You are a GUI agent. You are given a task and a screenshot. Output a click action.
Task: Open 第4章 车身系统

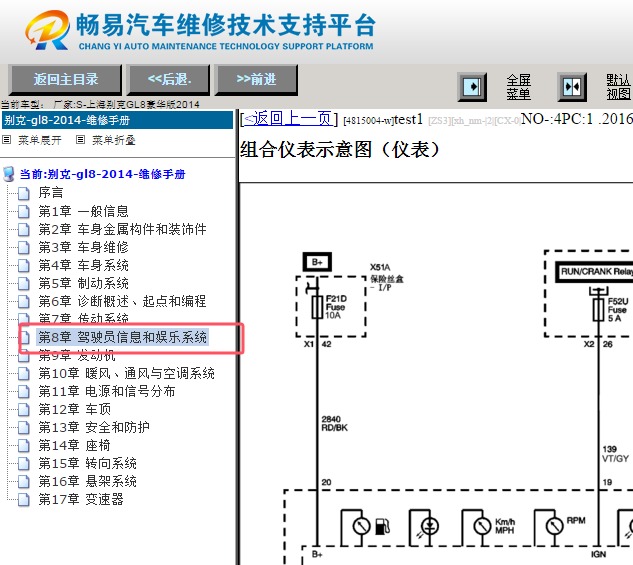point(84,265)
